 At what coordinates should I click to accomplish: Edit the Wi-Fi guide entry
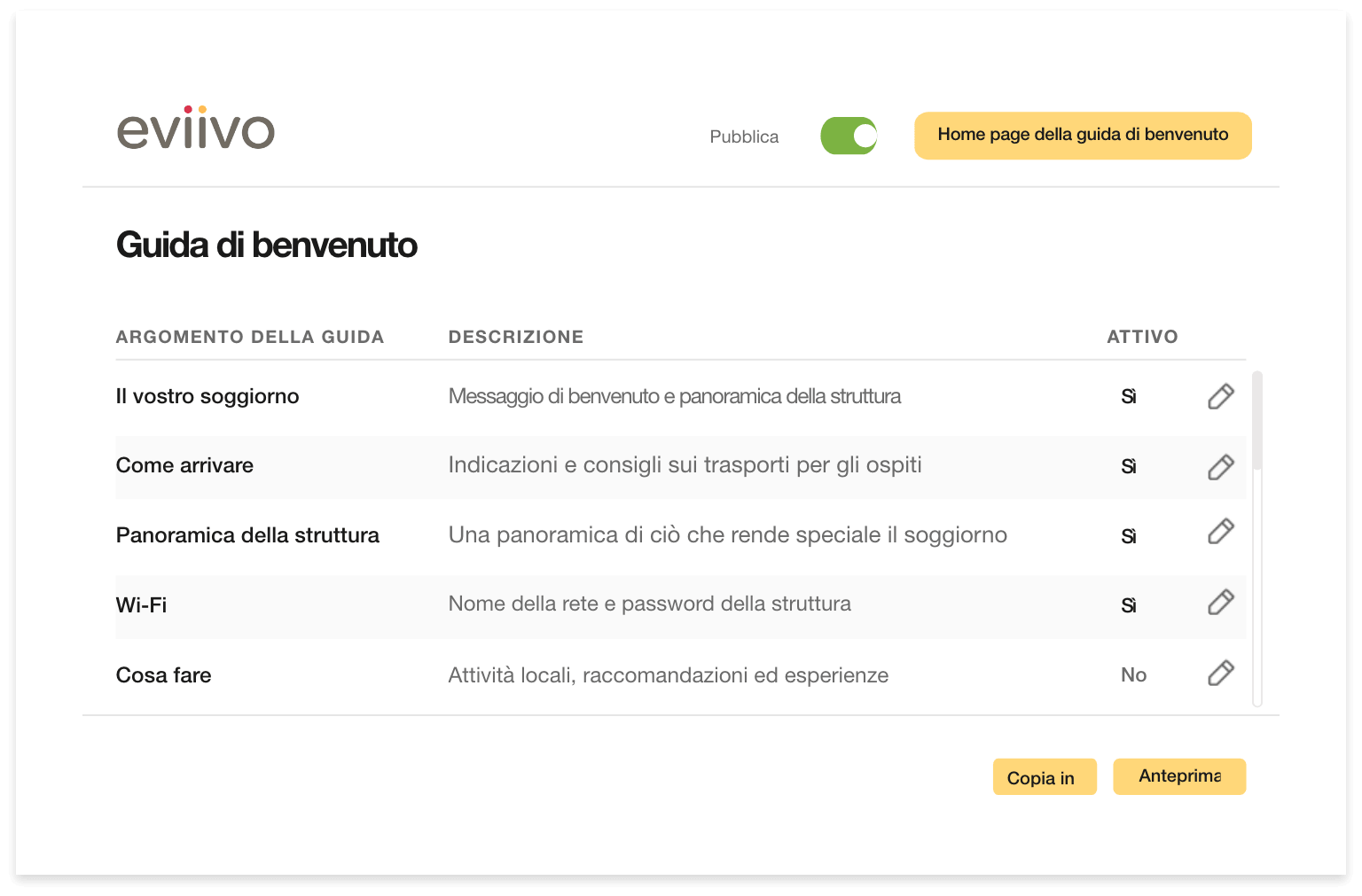click(1221, 602)
